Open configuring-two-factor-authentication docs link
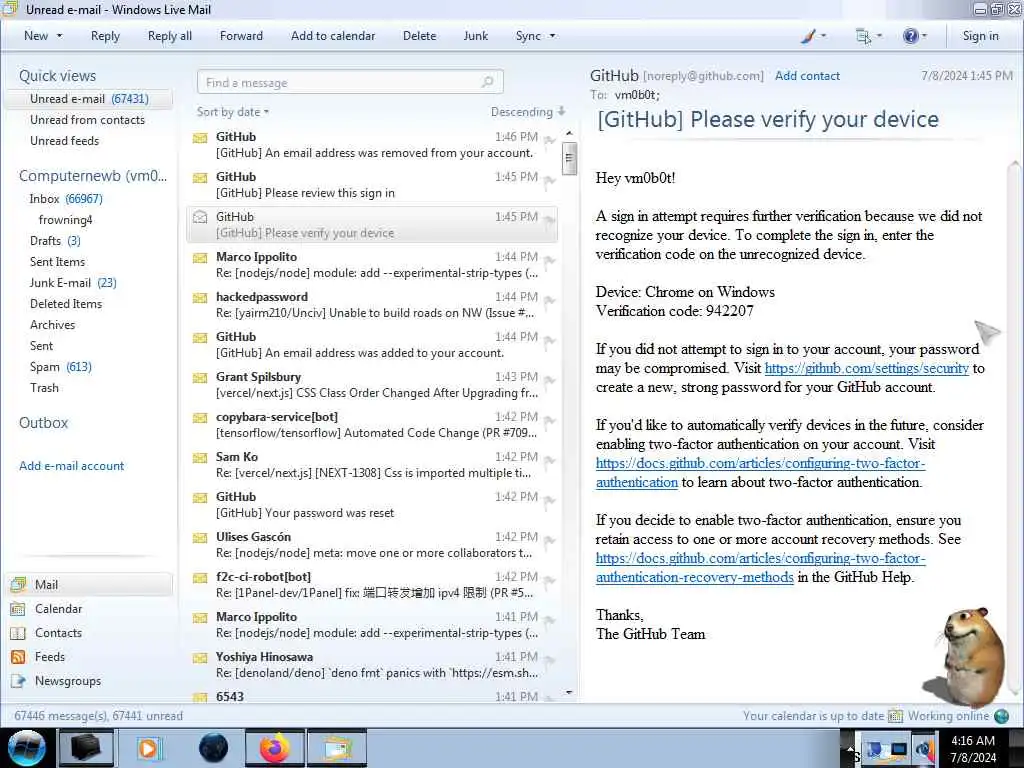Viewport: 1024px width, 768px height. point(760,473)
